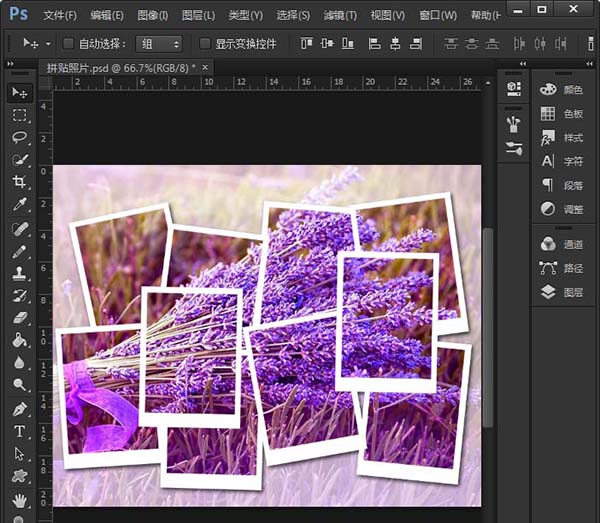The width and height of the screenshot is (600, 523).
Task: Activate the Horizontal Type tool
Action: [x=20, y=431]
